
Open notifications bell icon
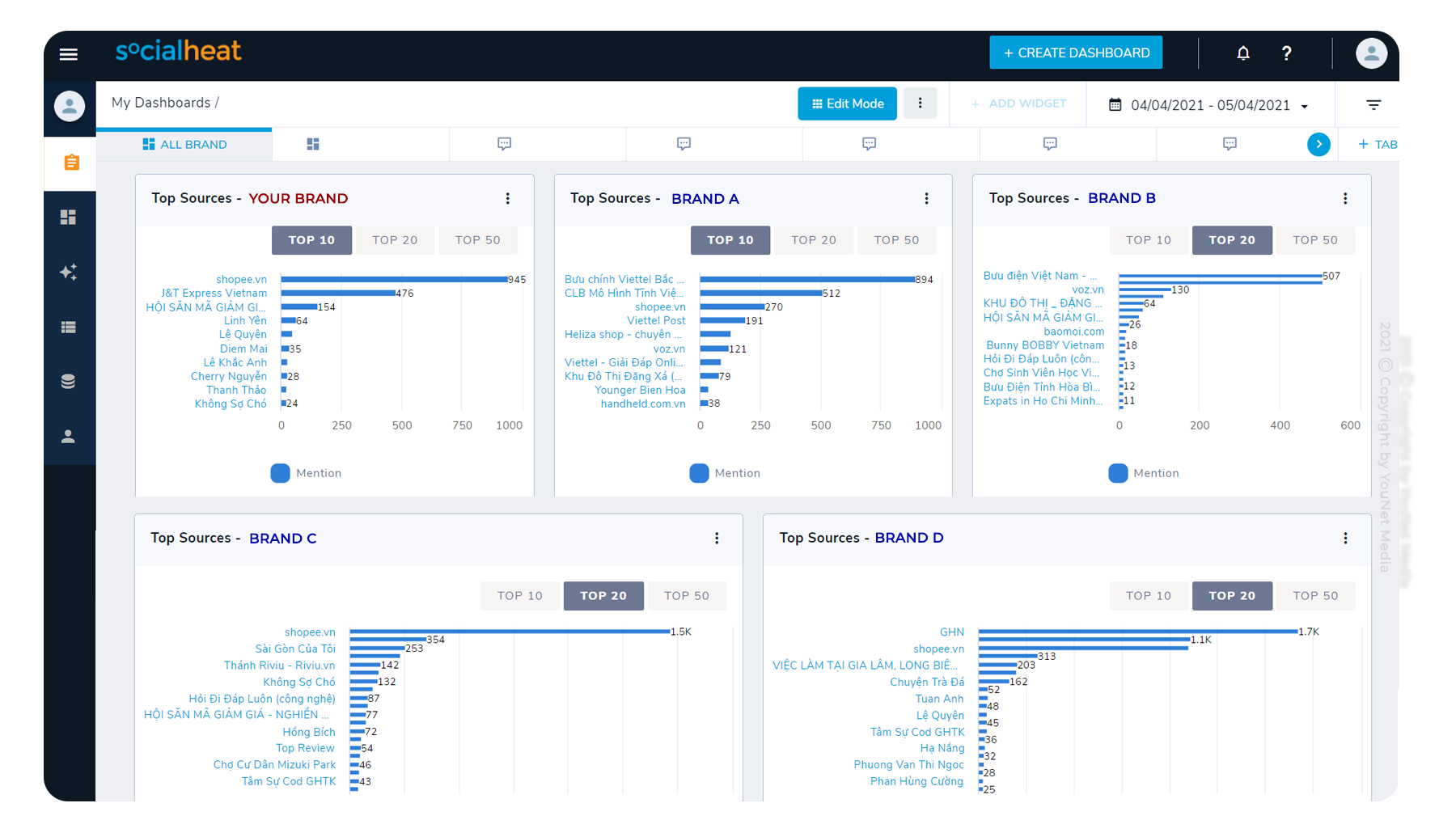(1243, 53)
